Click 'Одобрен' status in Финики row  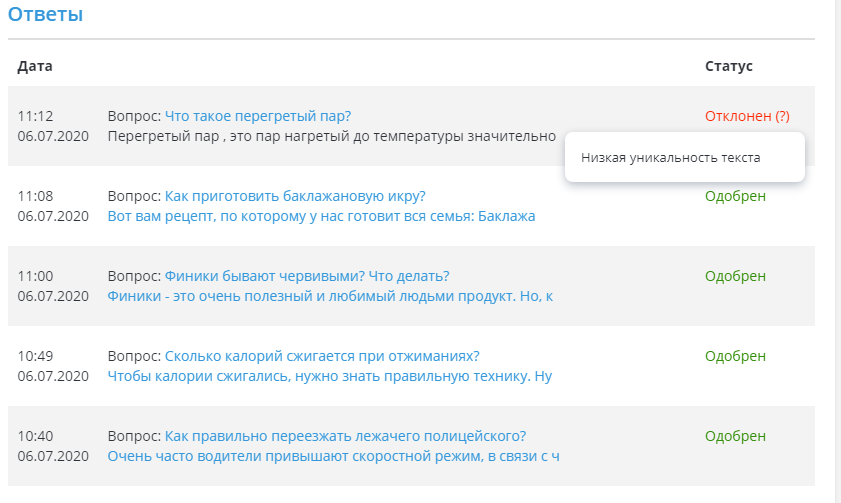pyautogui.click(x=735, y=276)
